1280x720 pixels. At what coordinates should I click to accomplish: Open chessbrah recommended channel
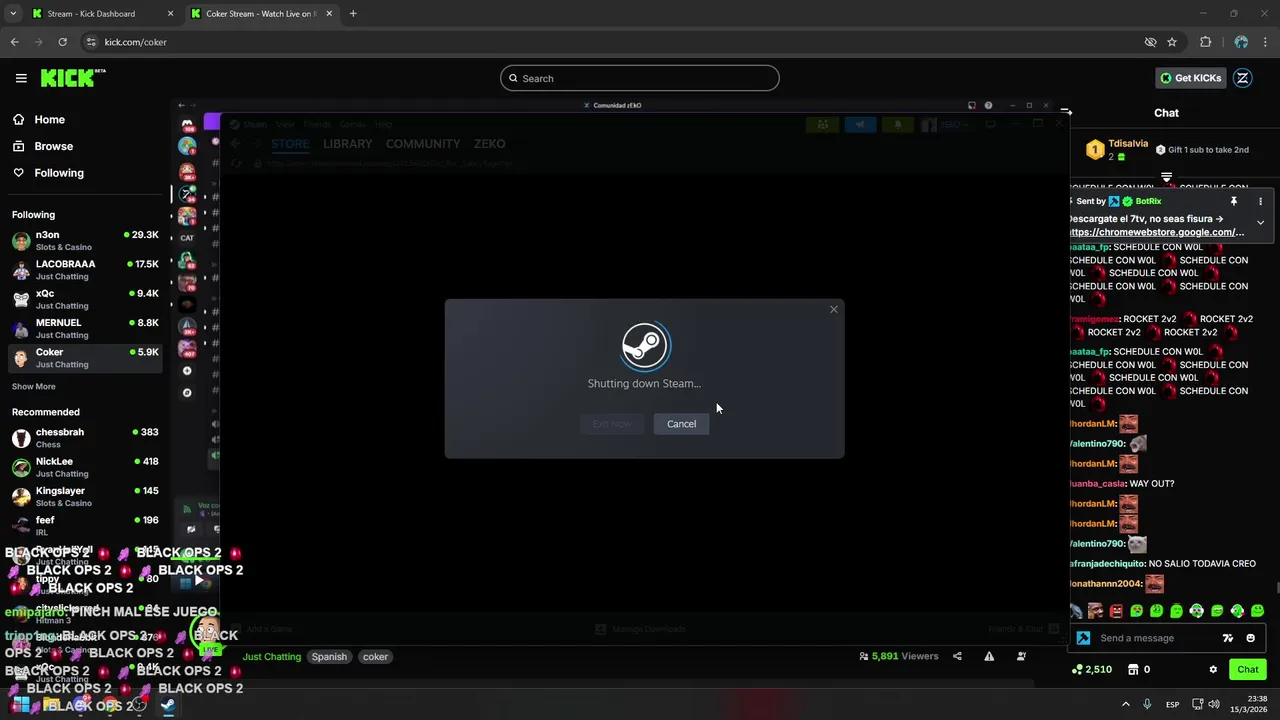tap(85, 438)
